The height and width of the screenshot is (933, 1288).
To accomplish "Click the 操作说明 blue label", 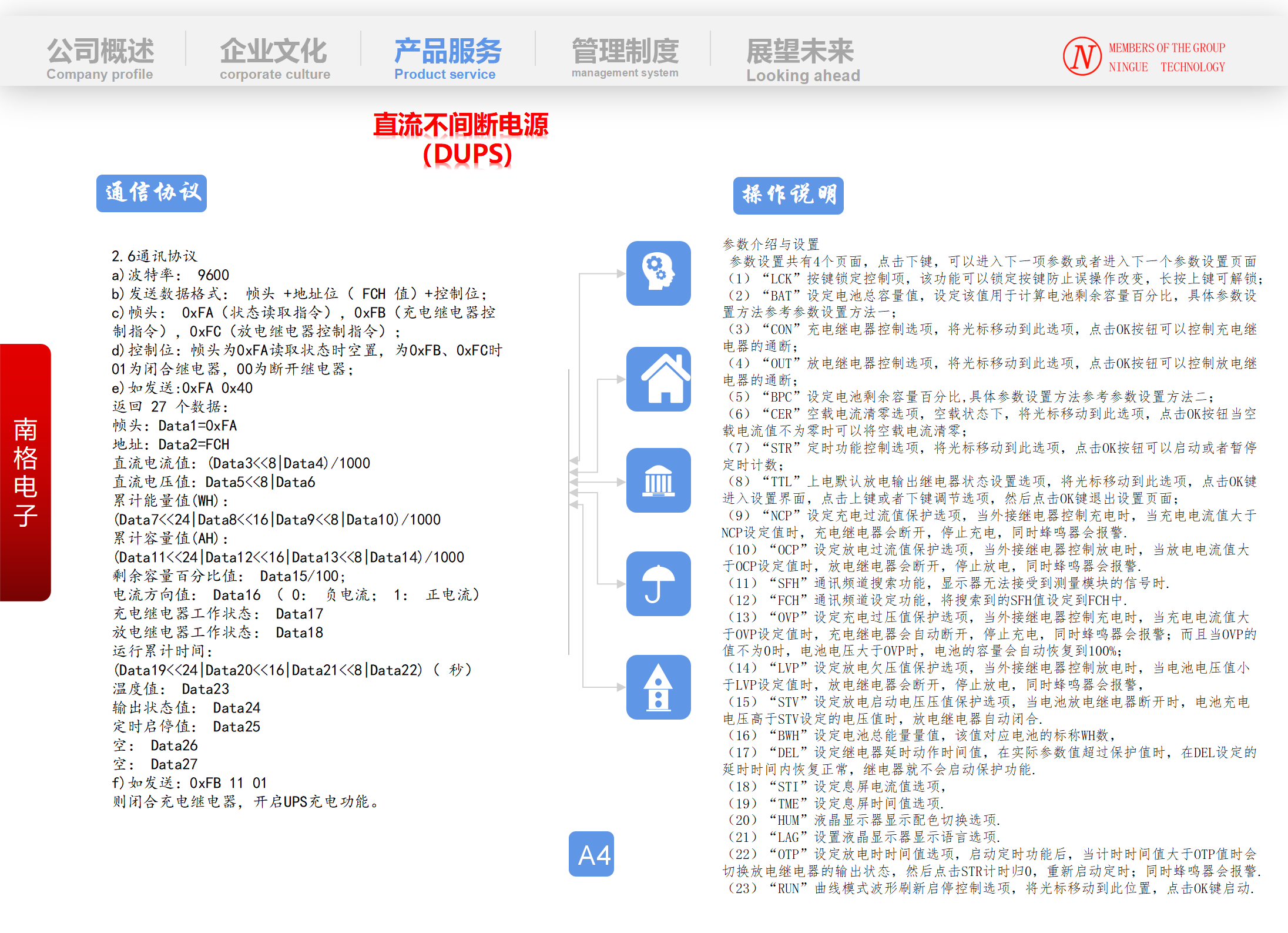I will tap(789, 195).
